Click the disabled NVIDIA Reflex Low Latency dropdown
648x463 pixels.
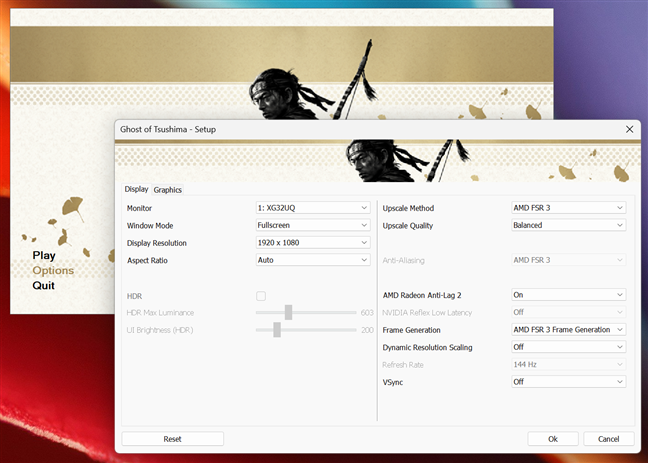pyautogui.click(x=569, y=312)
